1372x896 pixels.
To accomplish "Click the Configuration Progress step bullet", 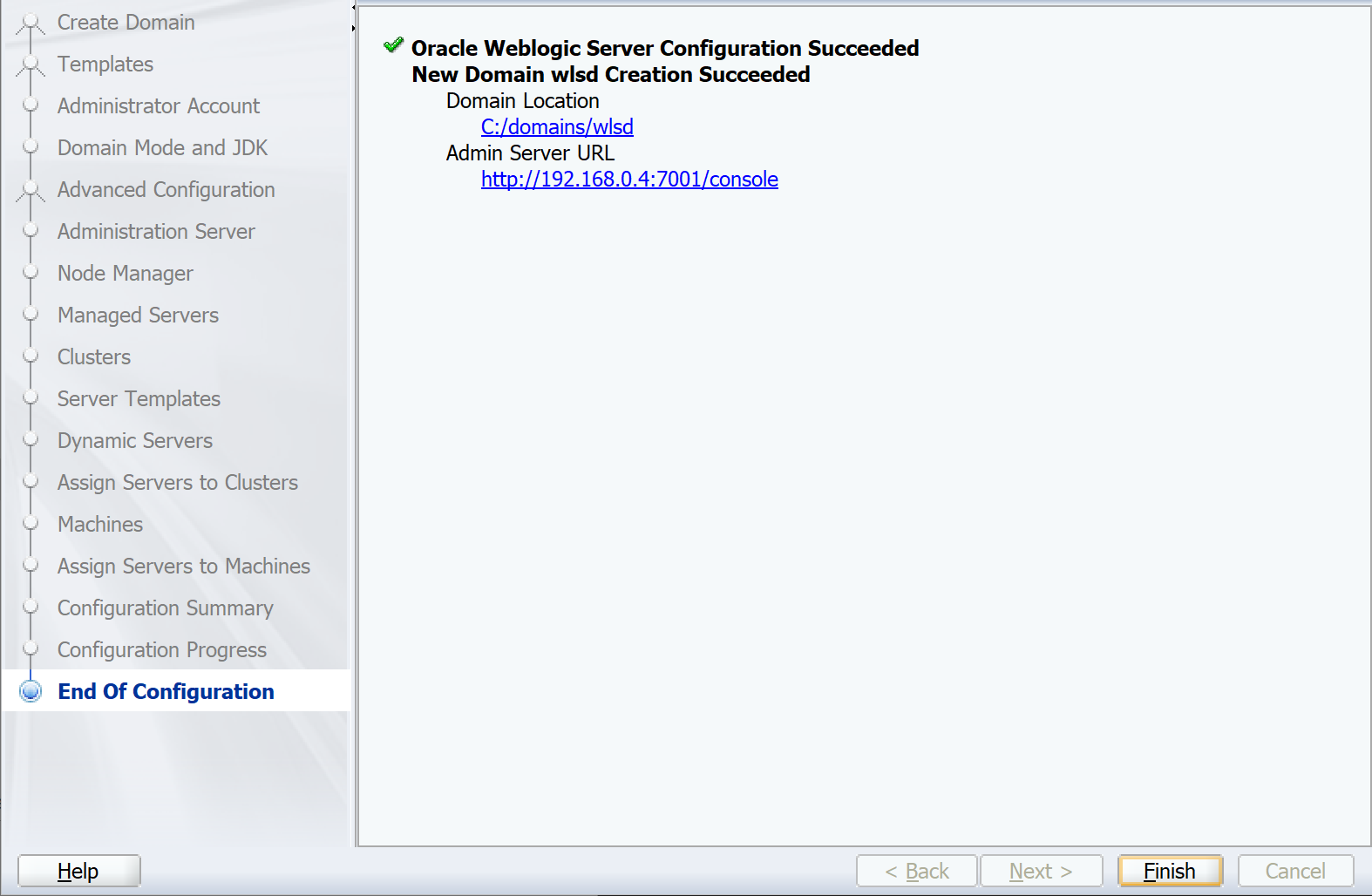I will 31,648.
